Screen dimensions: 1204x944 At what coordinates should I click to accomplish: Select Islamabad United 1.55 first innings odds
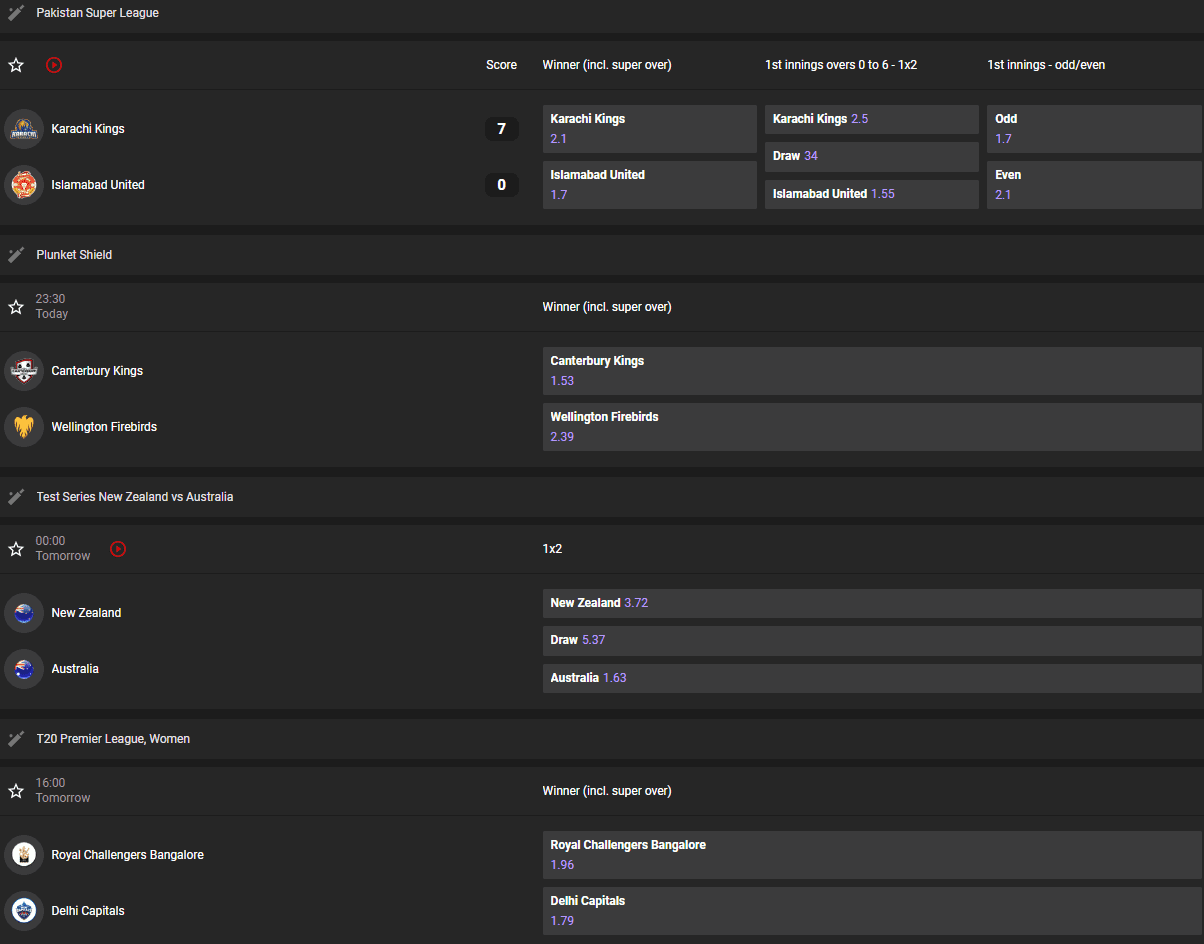(x=872, y=194)
